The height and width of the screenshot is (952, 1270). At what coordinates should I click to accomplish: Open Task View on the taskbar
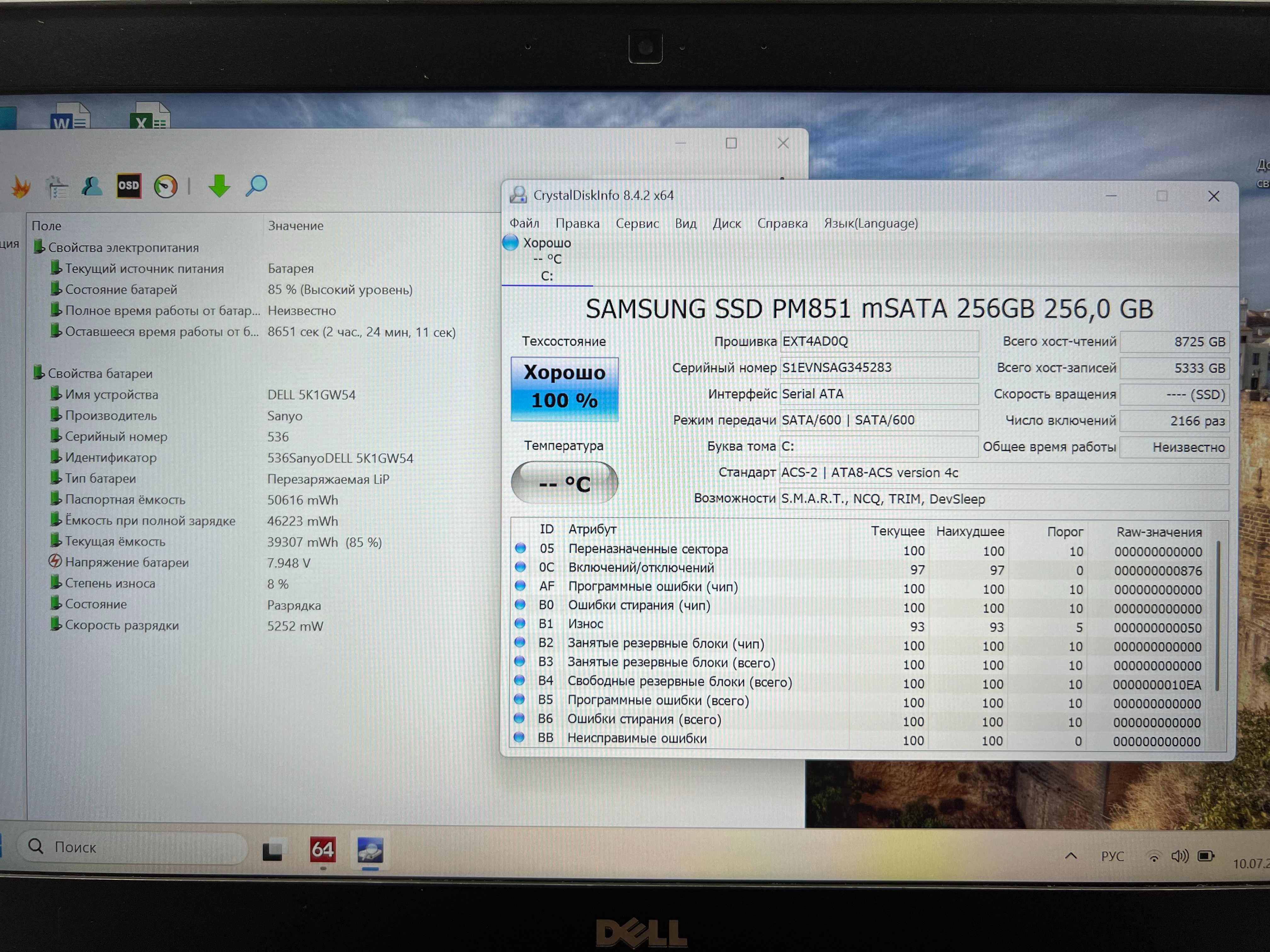click(273, 850)
